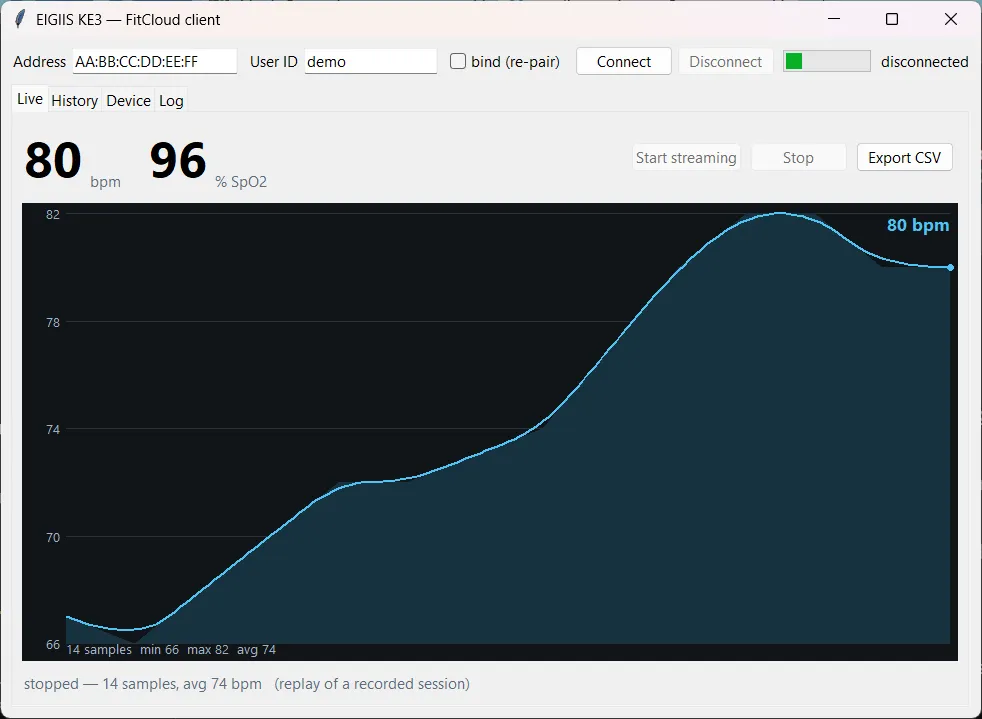Click the Start streaming button
Screen dimensions: 982x719
[686, 157]
